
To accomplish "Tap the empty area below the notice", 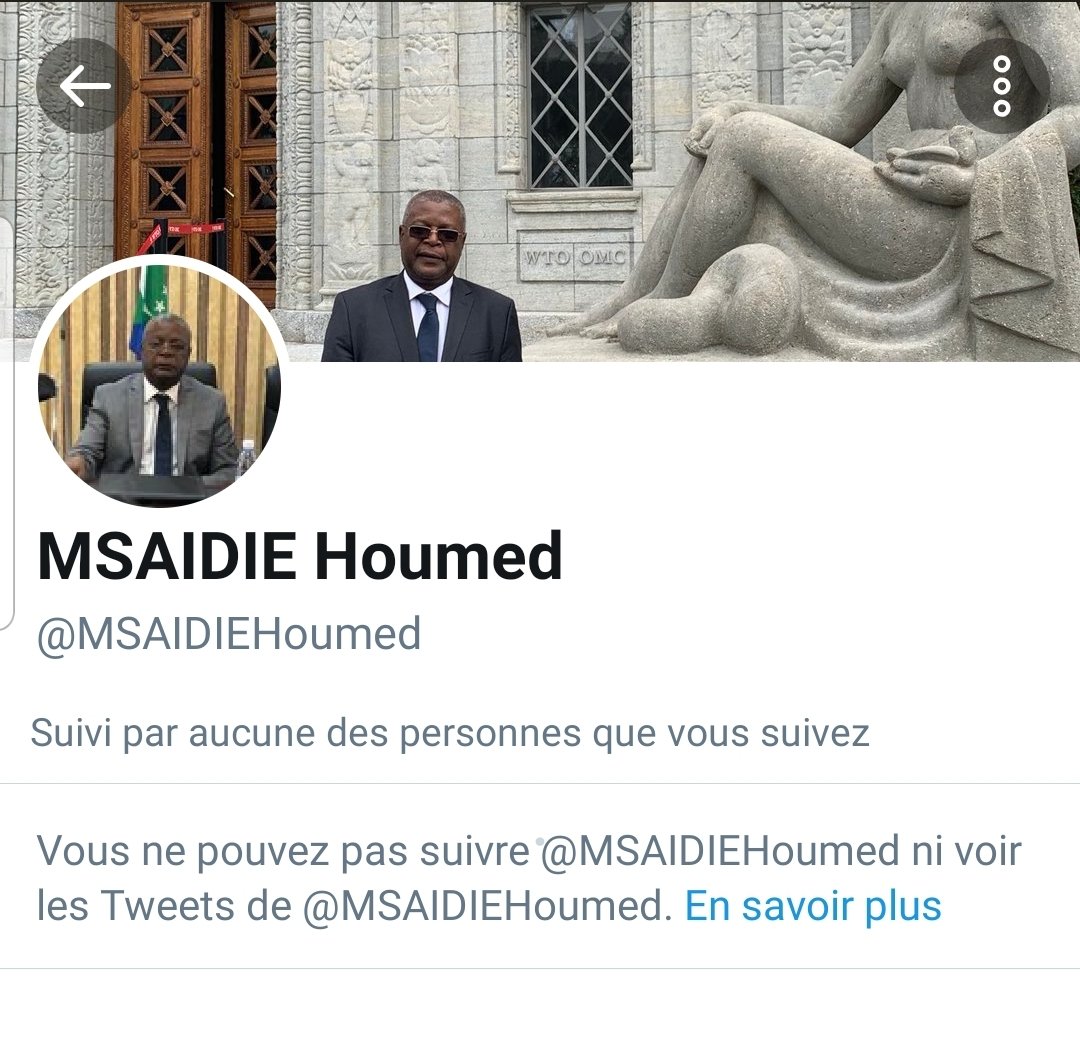I will [540, 1010].
